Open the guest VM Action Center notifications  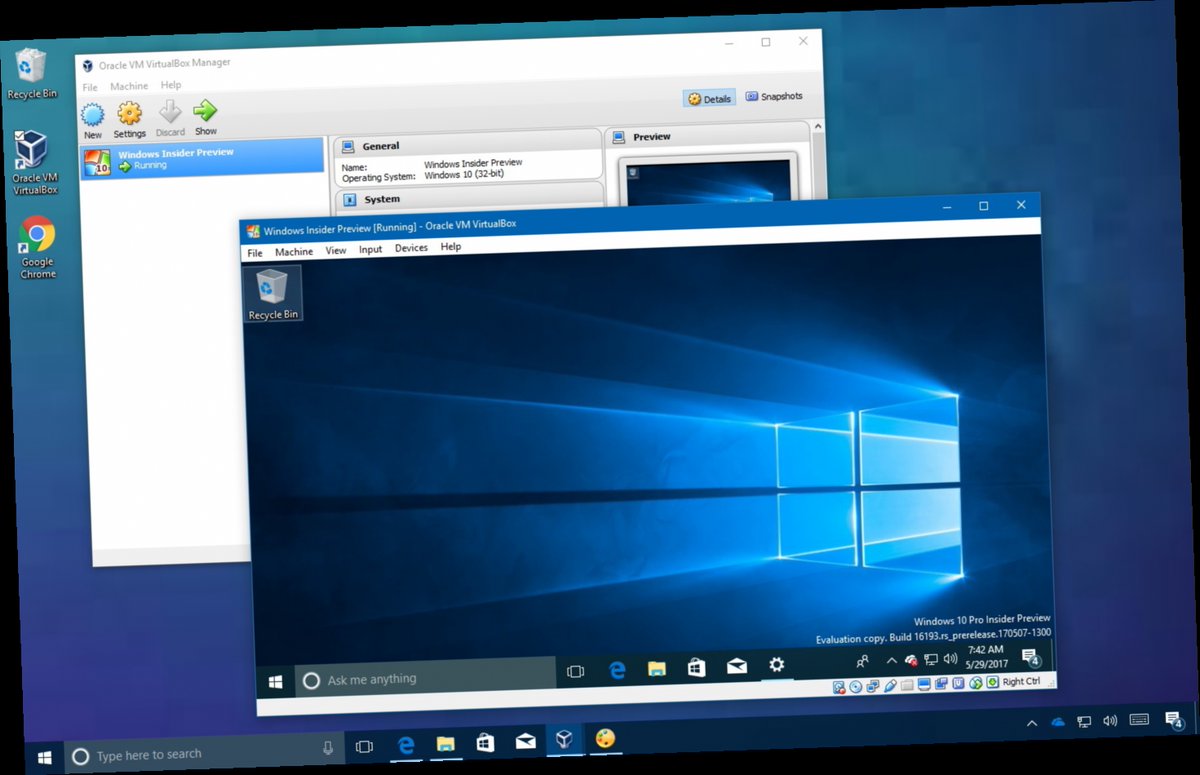click(1031, 656)
